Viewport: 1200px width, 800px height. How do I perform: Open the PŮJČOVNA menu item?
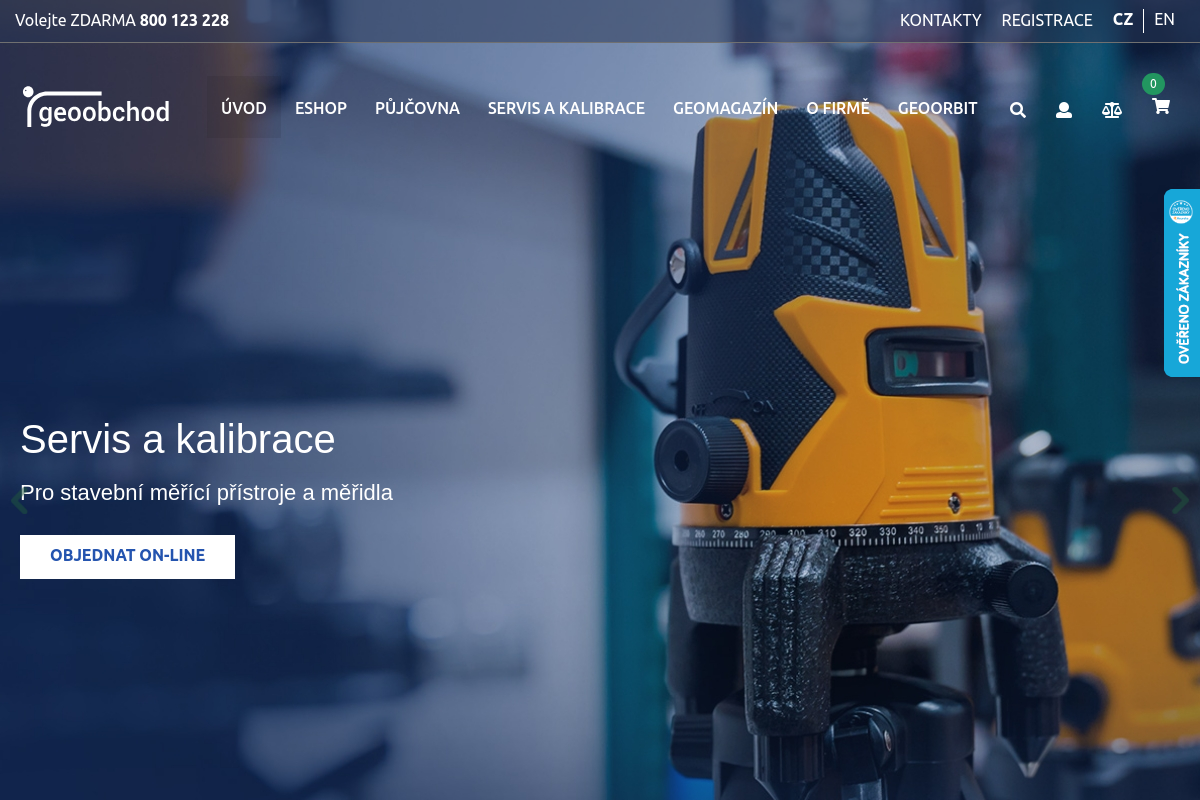(x=417, y=108)
